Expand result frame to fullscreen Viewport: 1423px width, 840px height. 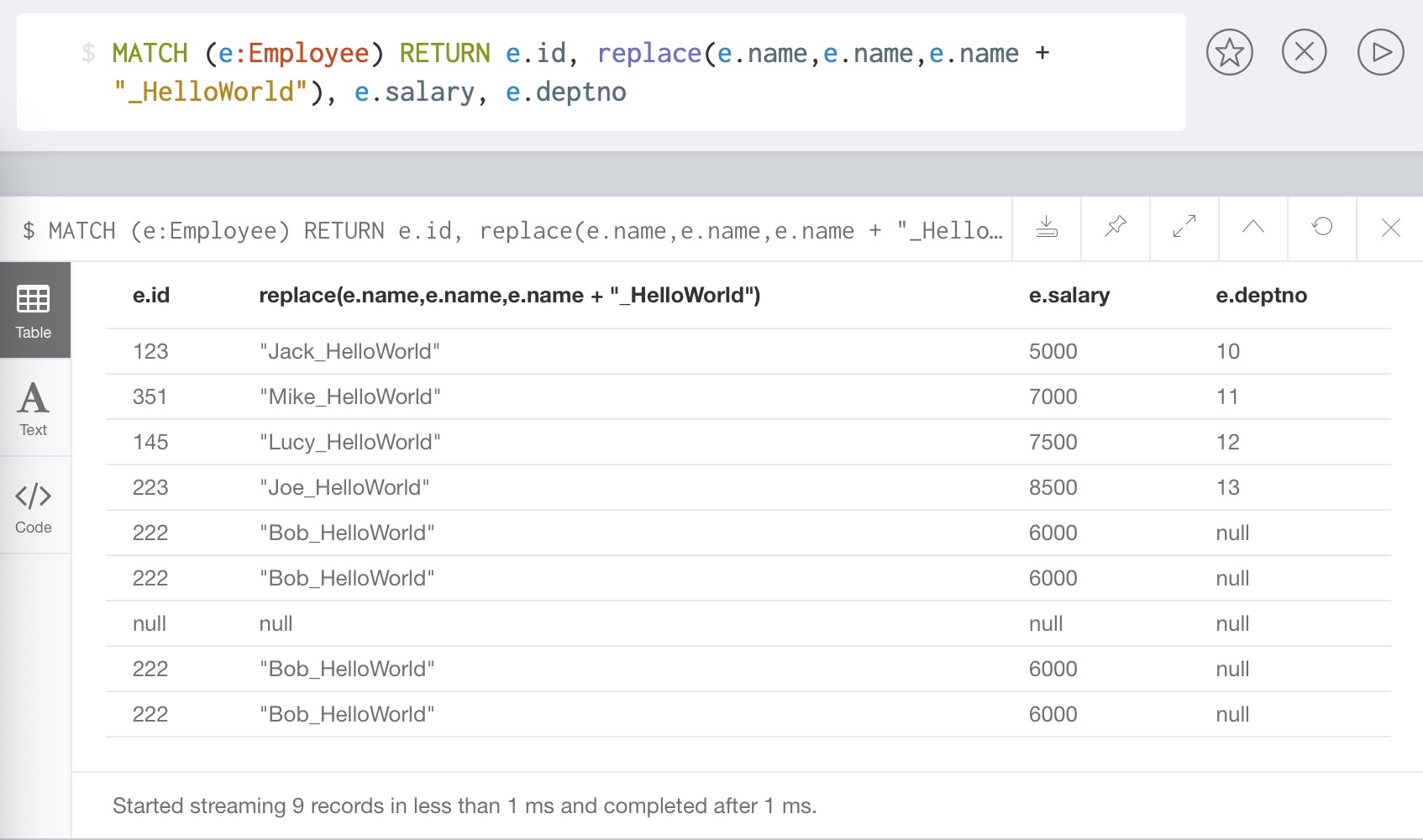(x=1184, y=228)
